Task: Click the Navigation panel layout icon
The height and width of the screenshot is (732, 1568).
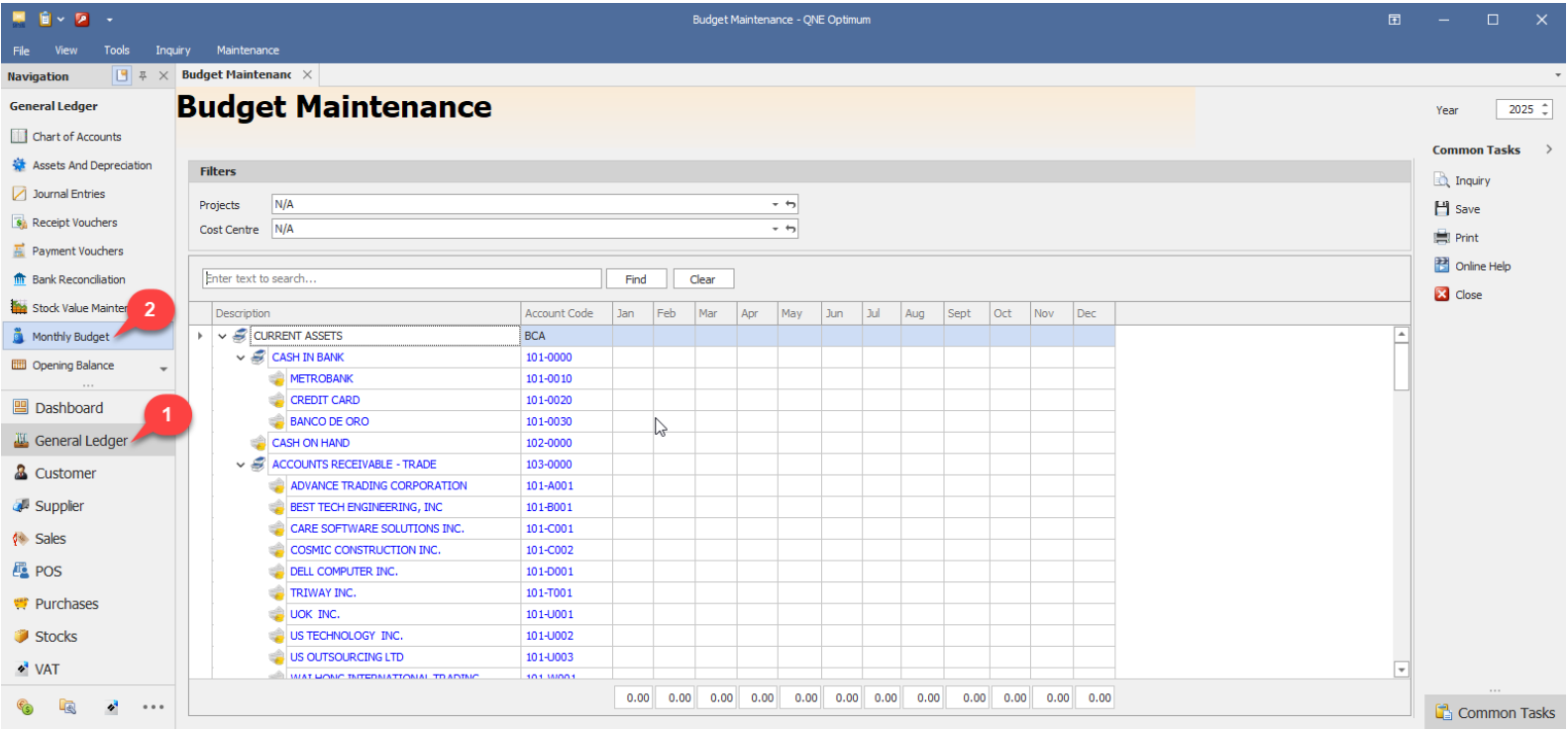Action: click(x=122, y=75)
